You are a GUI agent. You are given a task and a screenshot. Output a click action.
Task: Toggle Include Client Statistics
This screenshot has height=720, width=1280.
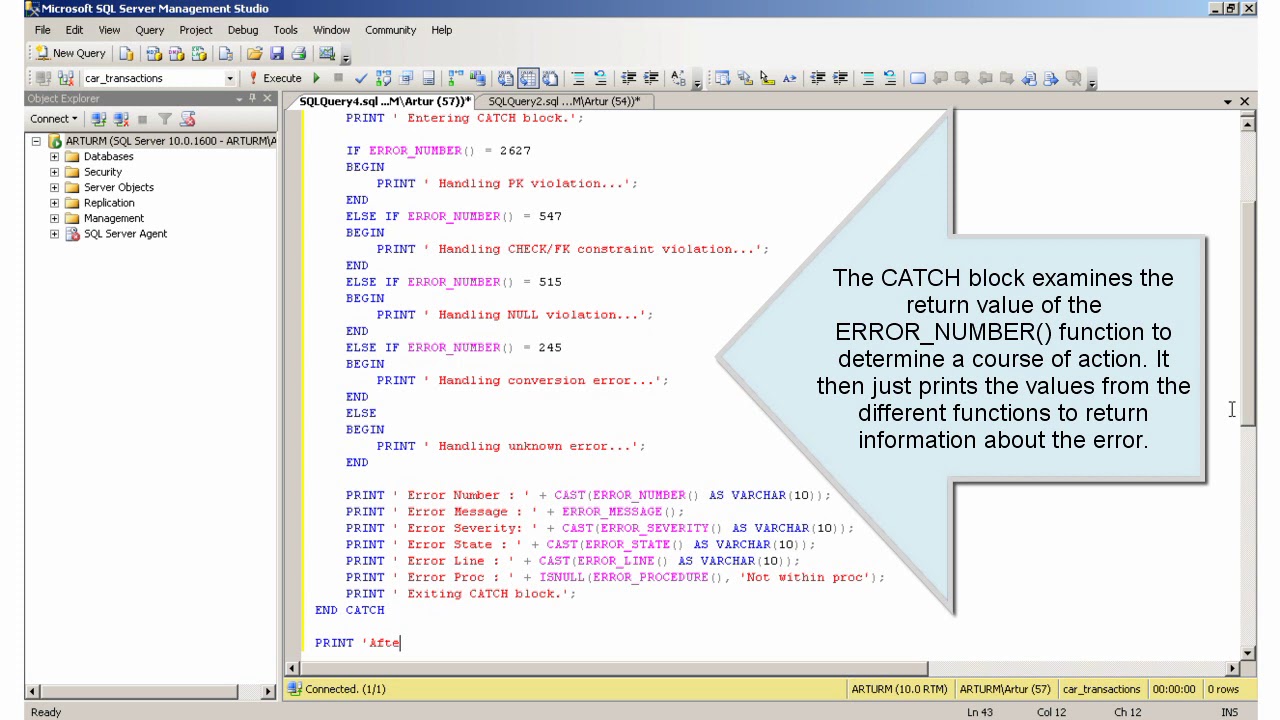[477, 78]
